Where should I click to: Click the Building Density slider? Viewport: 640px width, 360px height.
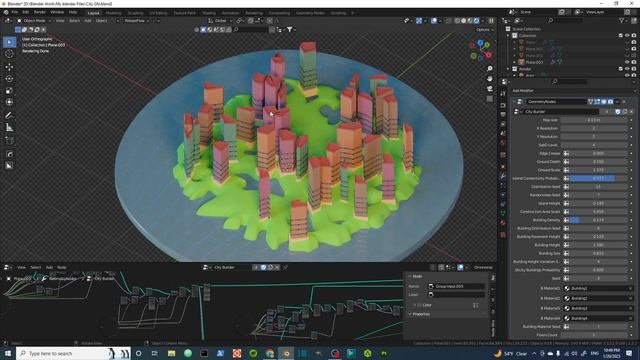point(599,220)
